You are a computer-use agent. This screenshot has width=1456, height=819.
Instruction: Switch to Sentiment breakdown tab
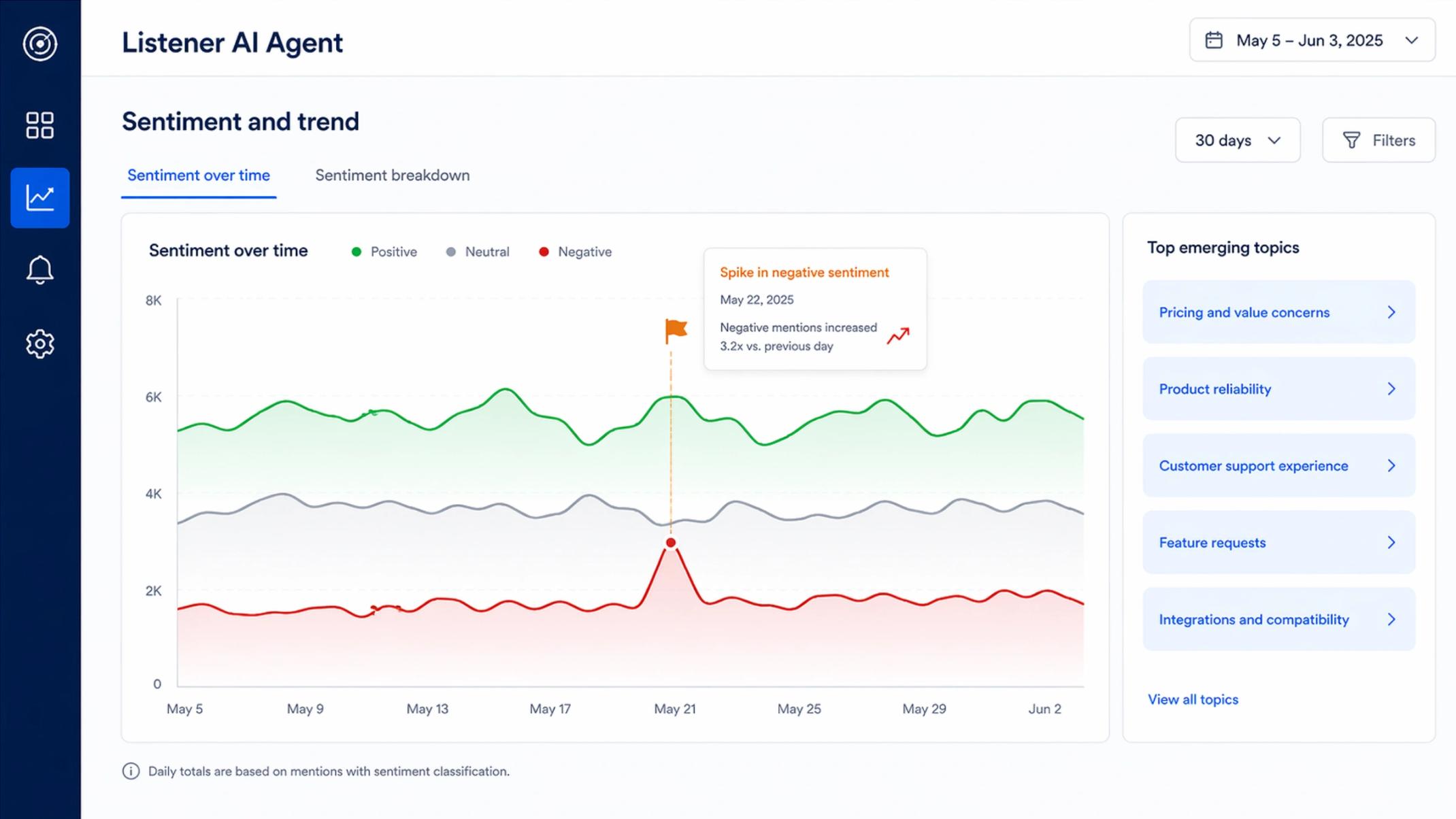point(393,175)
